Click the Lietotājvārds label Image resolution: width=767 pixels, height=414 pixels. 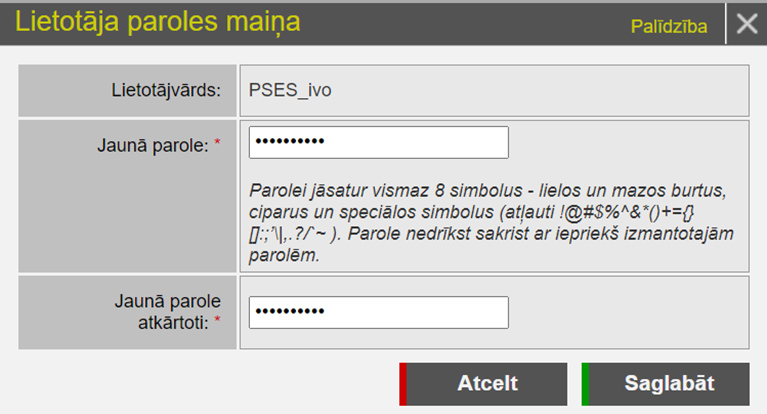coord(166,90)
